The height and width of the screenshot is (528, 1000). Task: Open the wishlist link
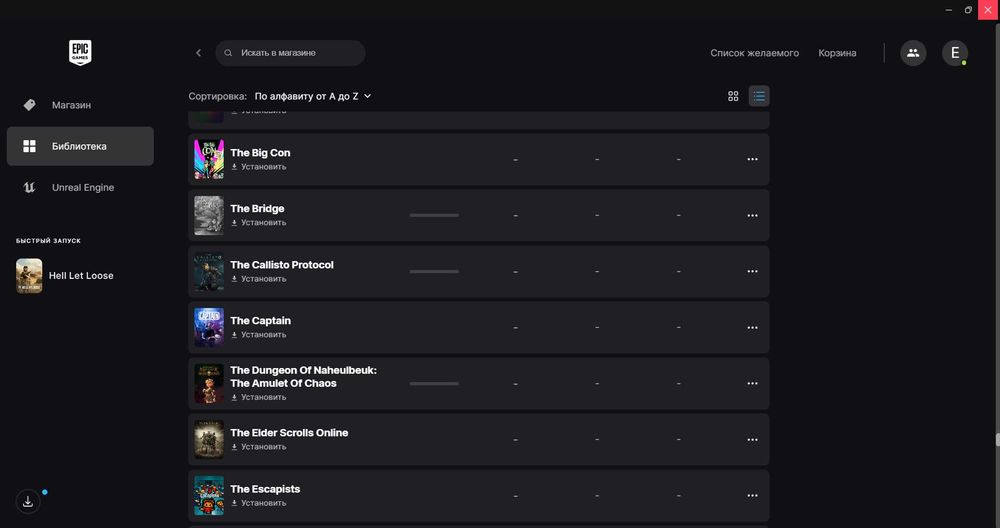(x=754, y=53)
